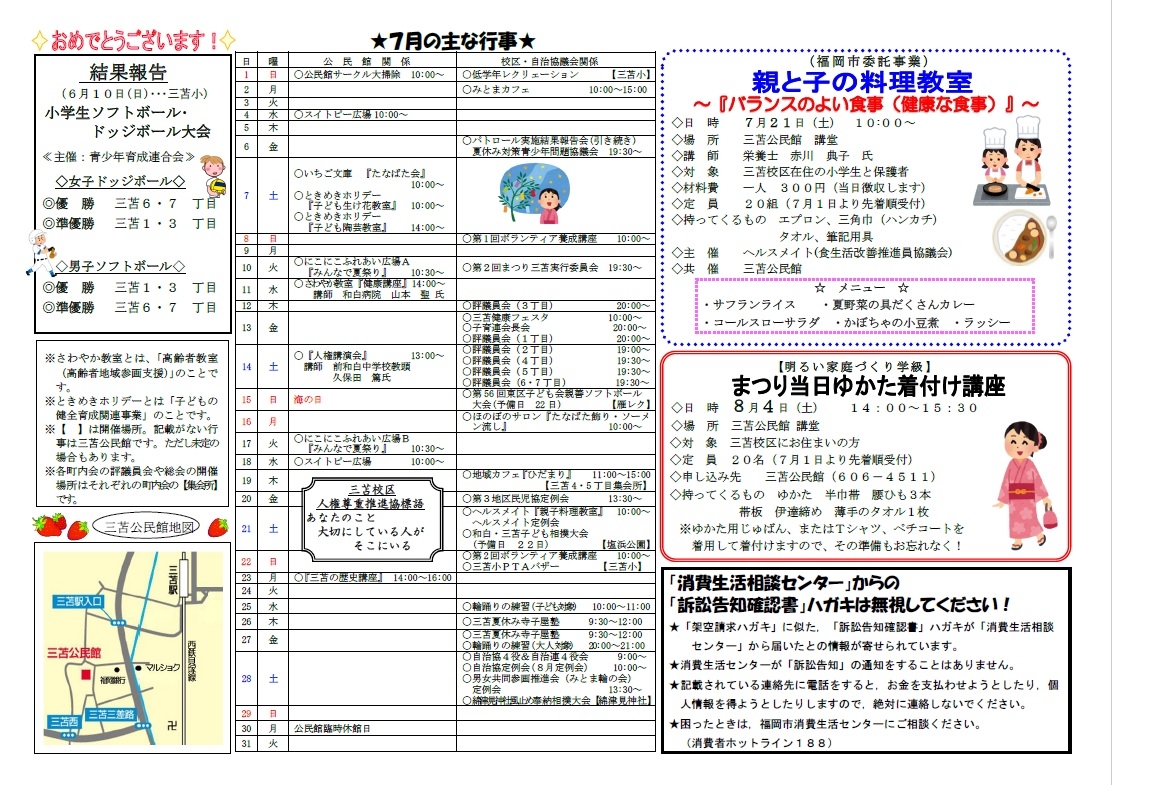Click the single strawberry right of map title
Viewport: 1152px width, 785px height.
[x=217, y=527]
